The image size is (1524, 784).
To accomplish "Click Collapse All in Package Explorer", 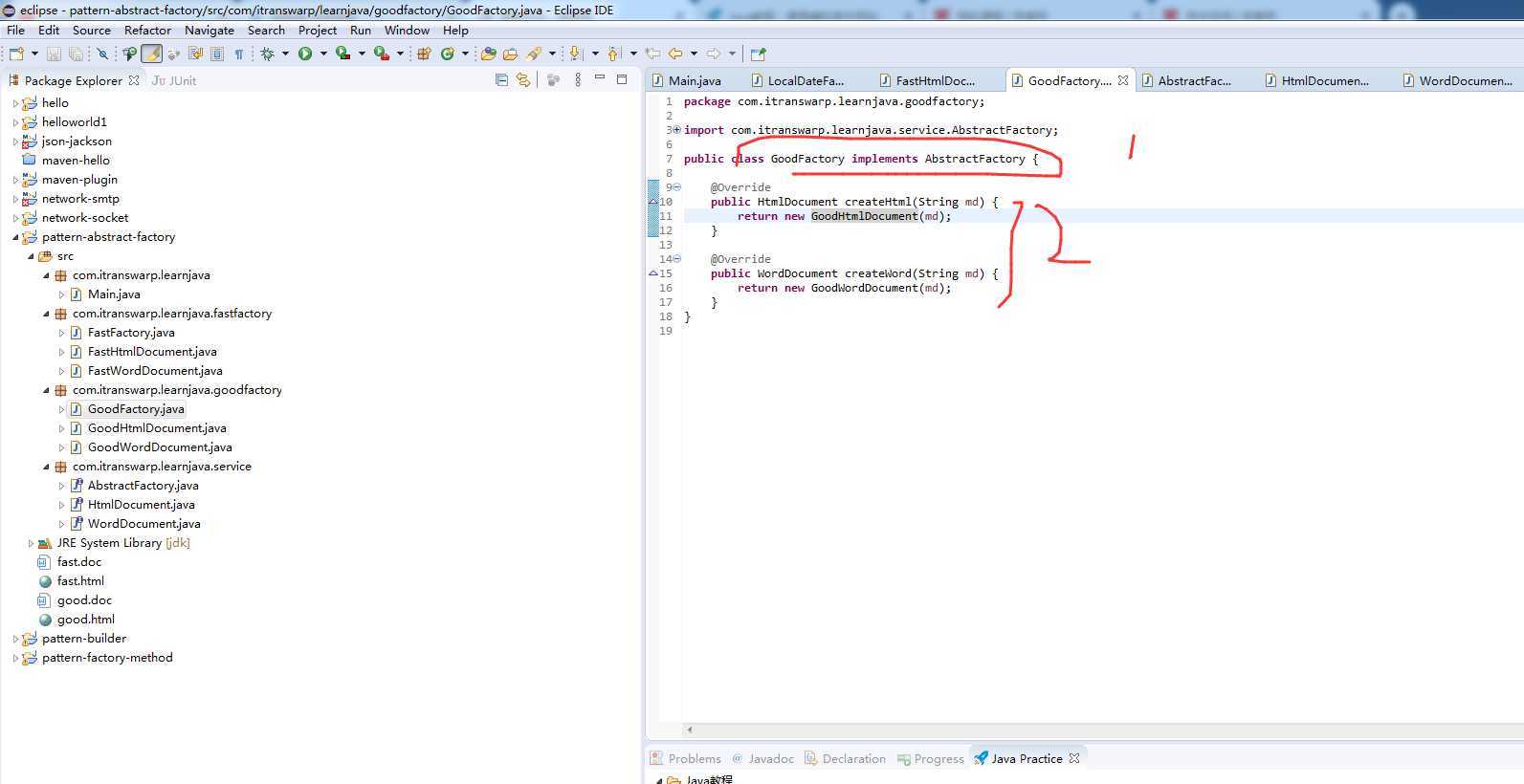I will click(501, 80).
